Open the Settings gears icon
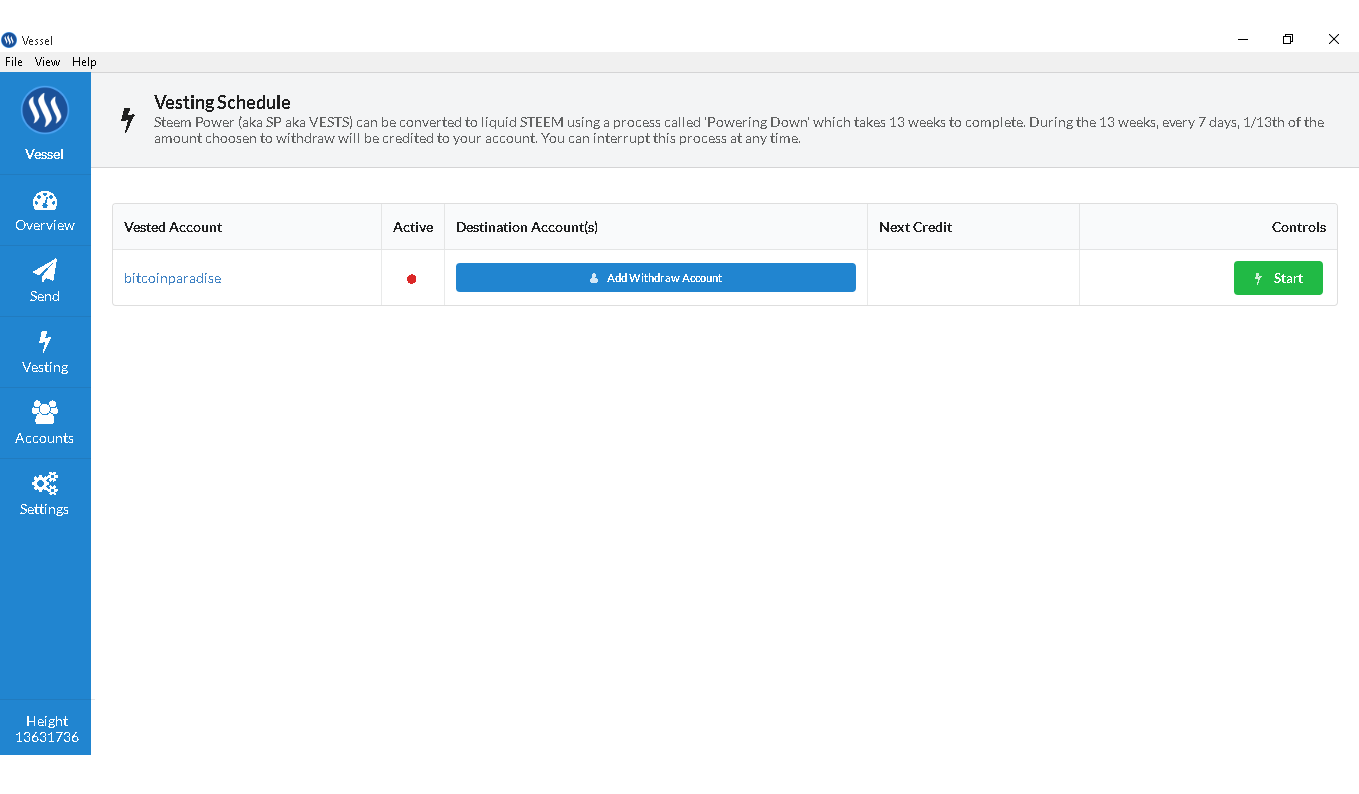Image resolution: width=1359 pixels, height=794 pixels. point(45,484)
